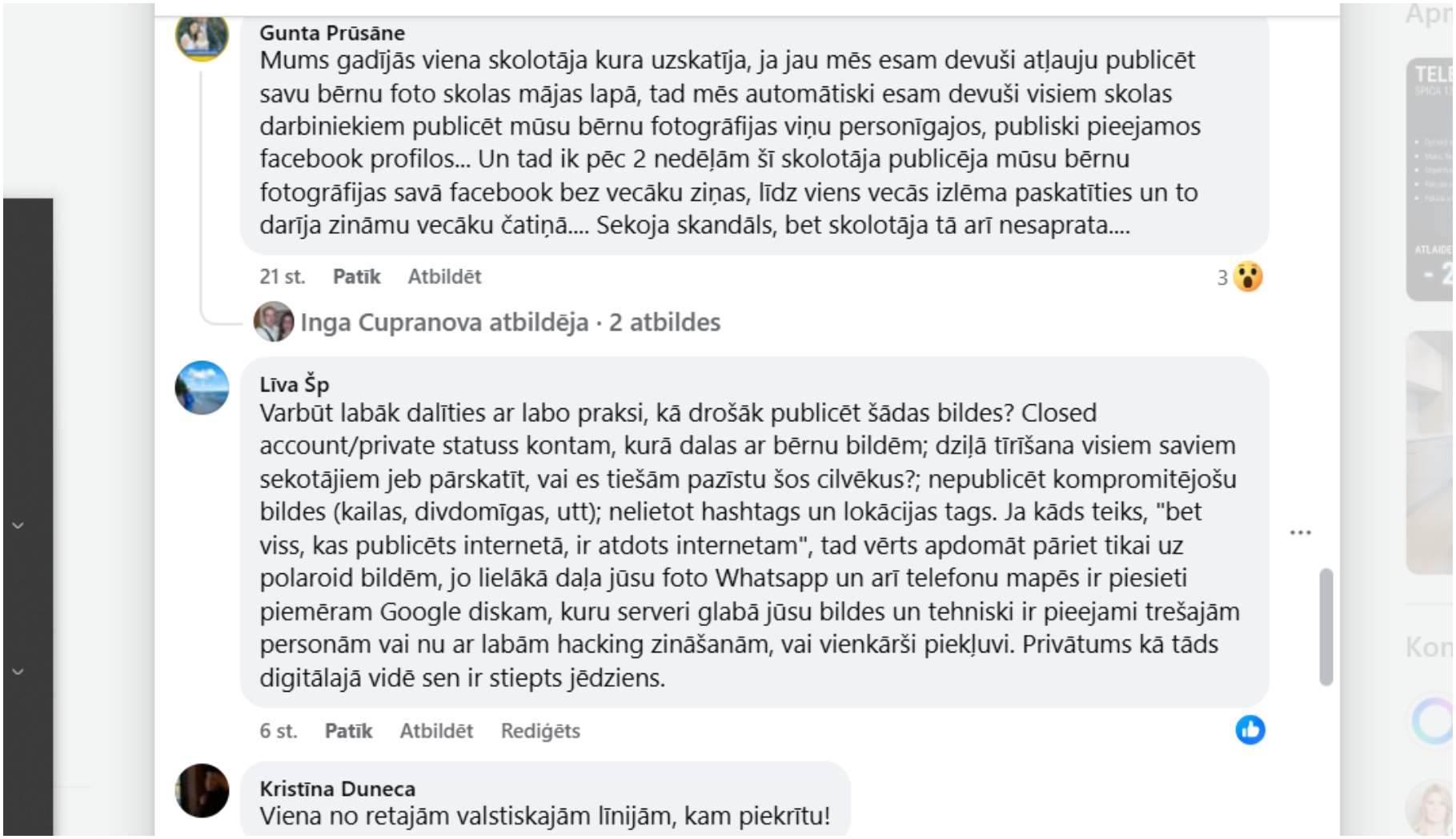Image resolution: width=1456 pixels, height=839 pixels.
Task: View edit history via Rediģēts link
Action: click(540, 731)
